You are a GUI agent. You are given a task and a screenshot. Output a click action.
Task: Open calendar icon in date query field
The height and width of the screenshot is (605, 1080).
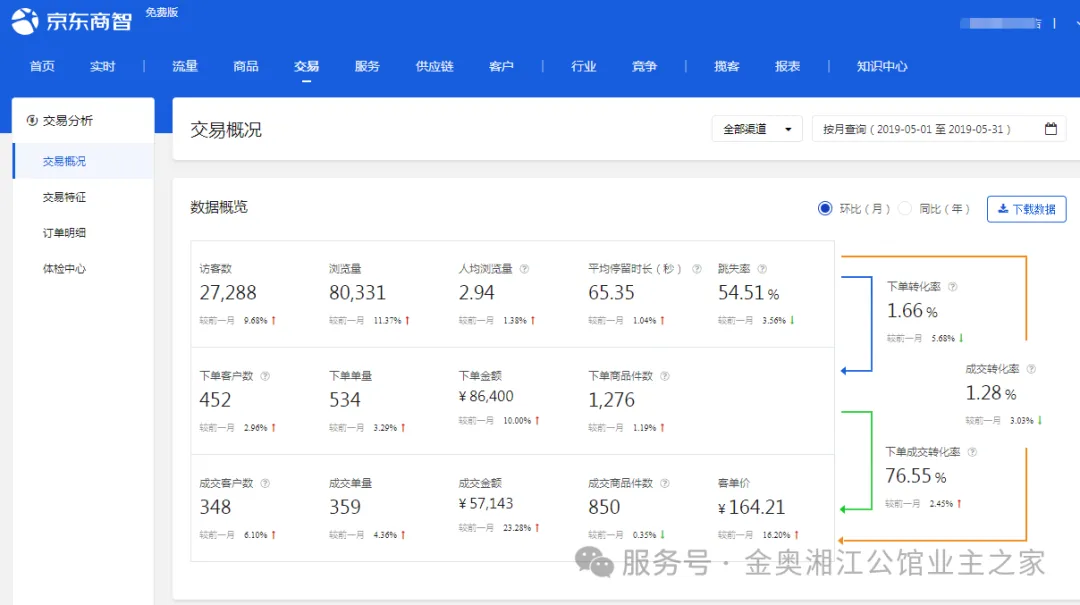coord(1050,129)
